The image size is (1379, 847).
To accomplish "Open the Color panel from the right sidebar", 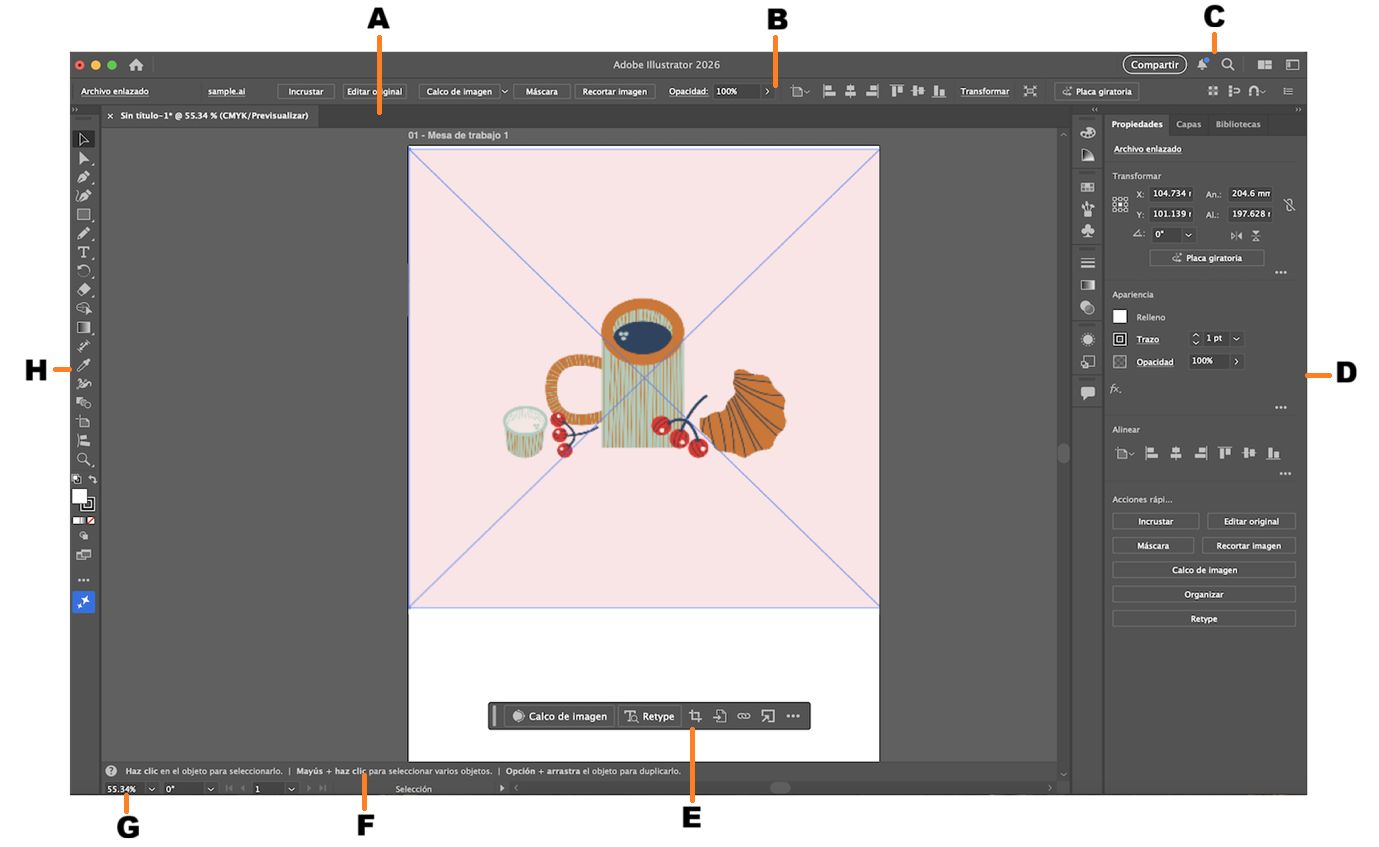I will (1088, 132).
